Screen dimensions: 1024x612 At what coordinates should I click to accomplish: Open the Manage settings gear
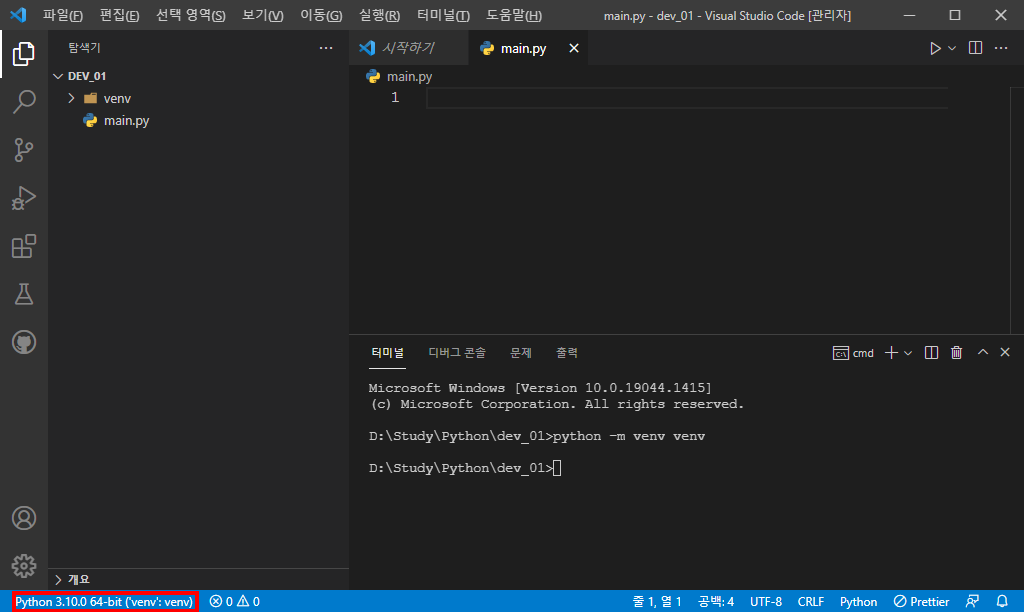pyautogui.click(x=24, y=565)
